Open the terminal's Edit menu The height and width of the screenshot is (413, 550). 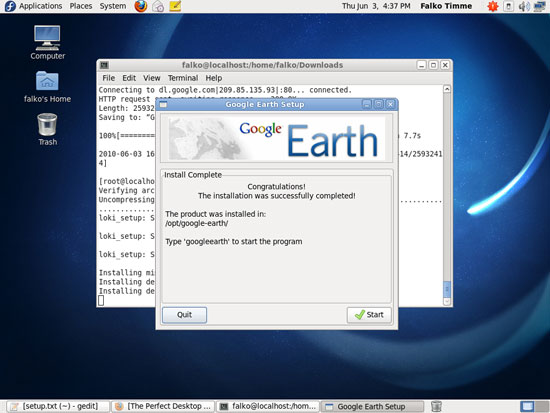tap(129, 78)
